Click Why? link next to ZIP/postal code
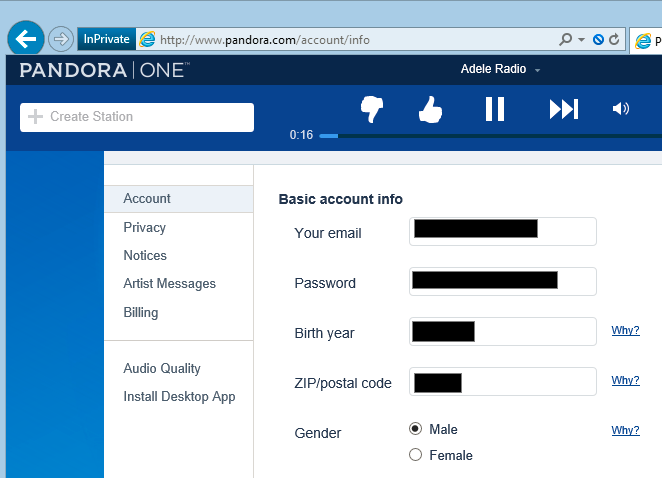The image size is (662, 478). coord(625,381)
